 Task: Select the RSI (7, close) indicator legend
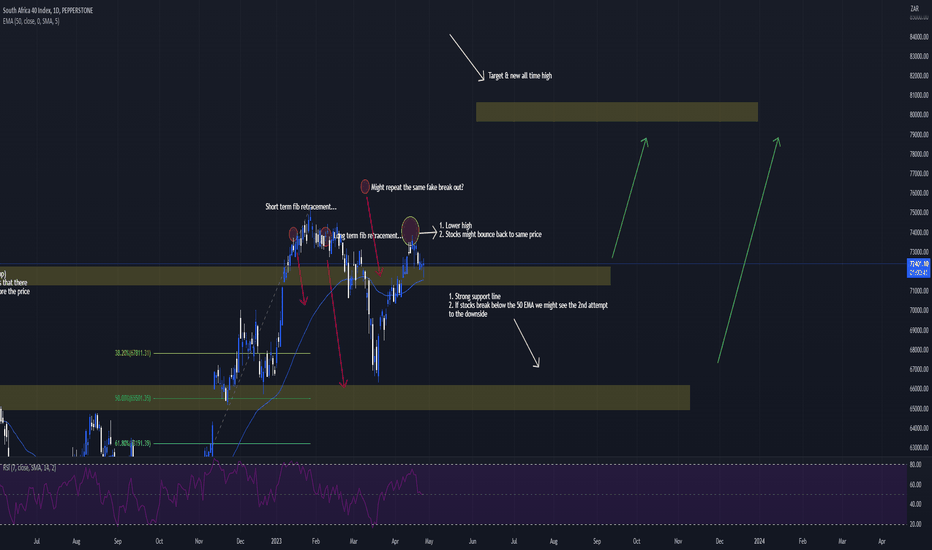[x=29, y=468]
